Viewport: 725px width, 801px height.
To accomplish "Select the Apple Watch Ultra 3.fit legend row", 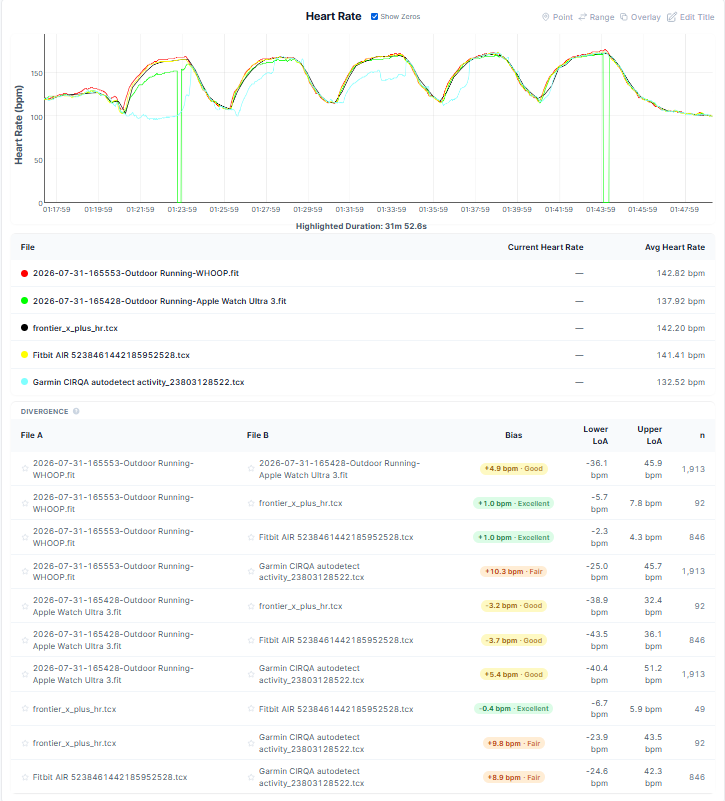I will (x=362, y=301).
